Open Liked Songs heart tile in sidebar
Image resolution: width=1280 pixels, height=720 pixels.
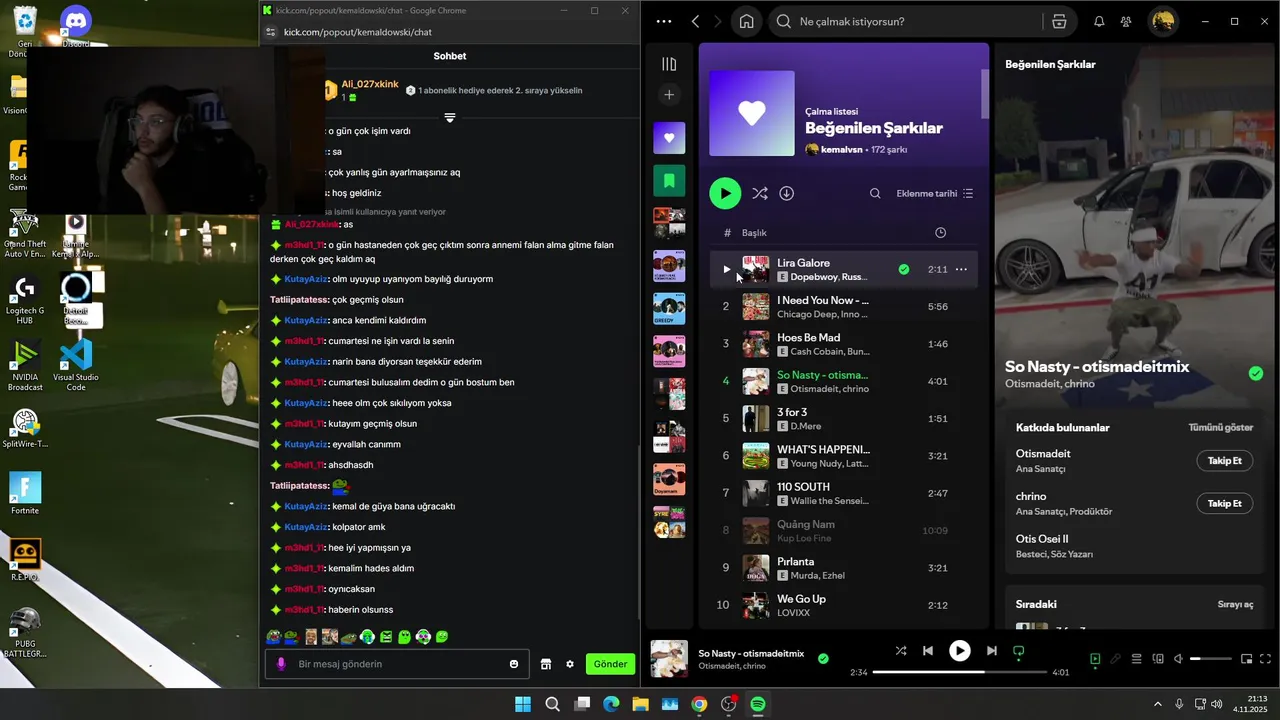669,138
